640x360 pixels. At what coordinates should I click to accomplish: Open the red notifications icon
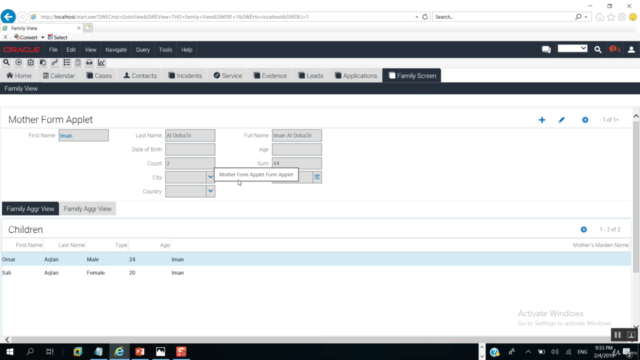pyautogui.click(x=615, y=49)
